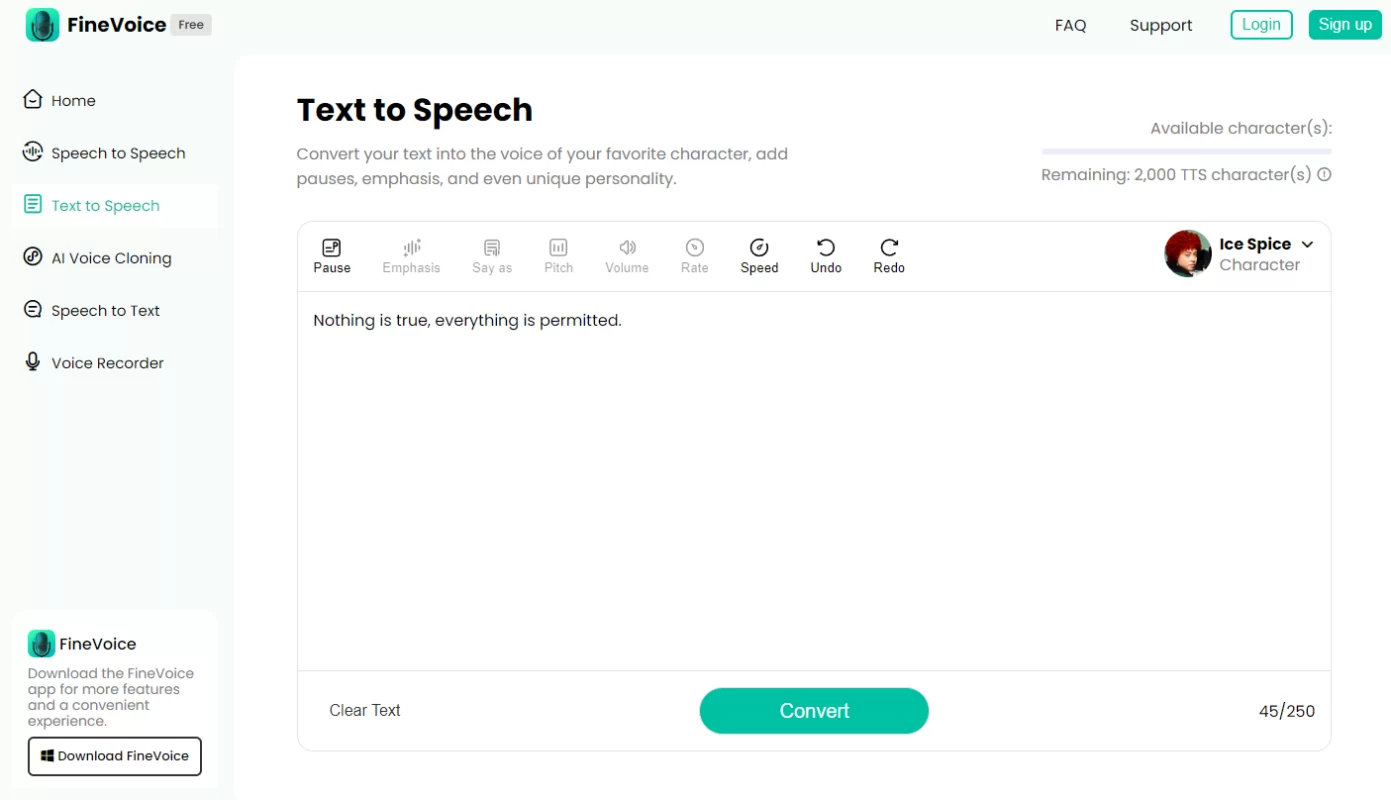Image resolution: width=1391 pixels, height=800 pixels.
Task: Click the Pause tool icon
Action: click(331, 247)
